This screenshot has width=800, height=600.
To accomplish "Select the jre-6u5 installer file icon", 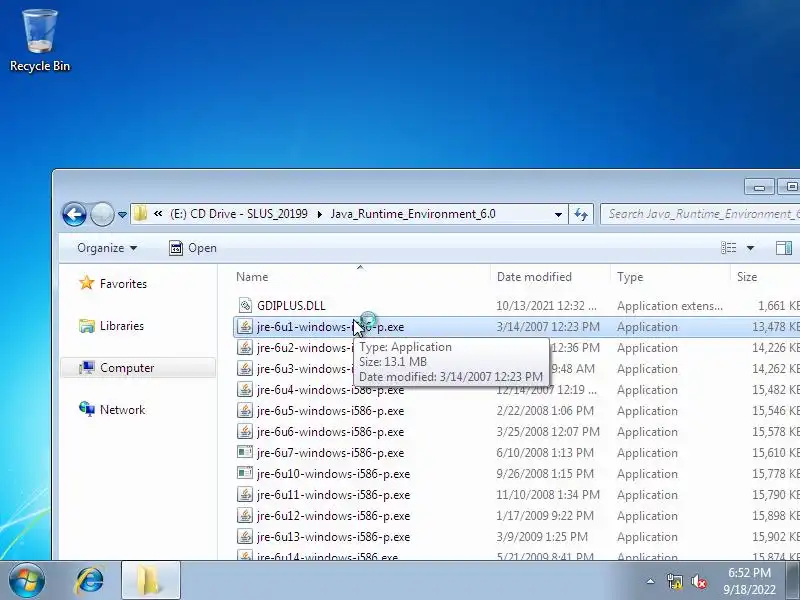I will coord(245,411).
